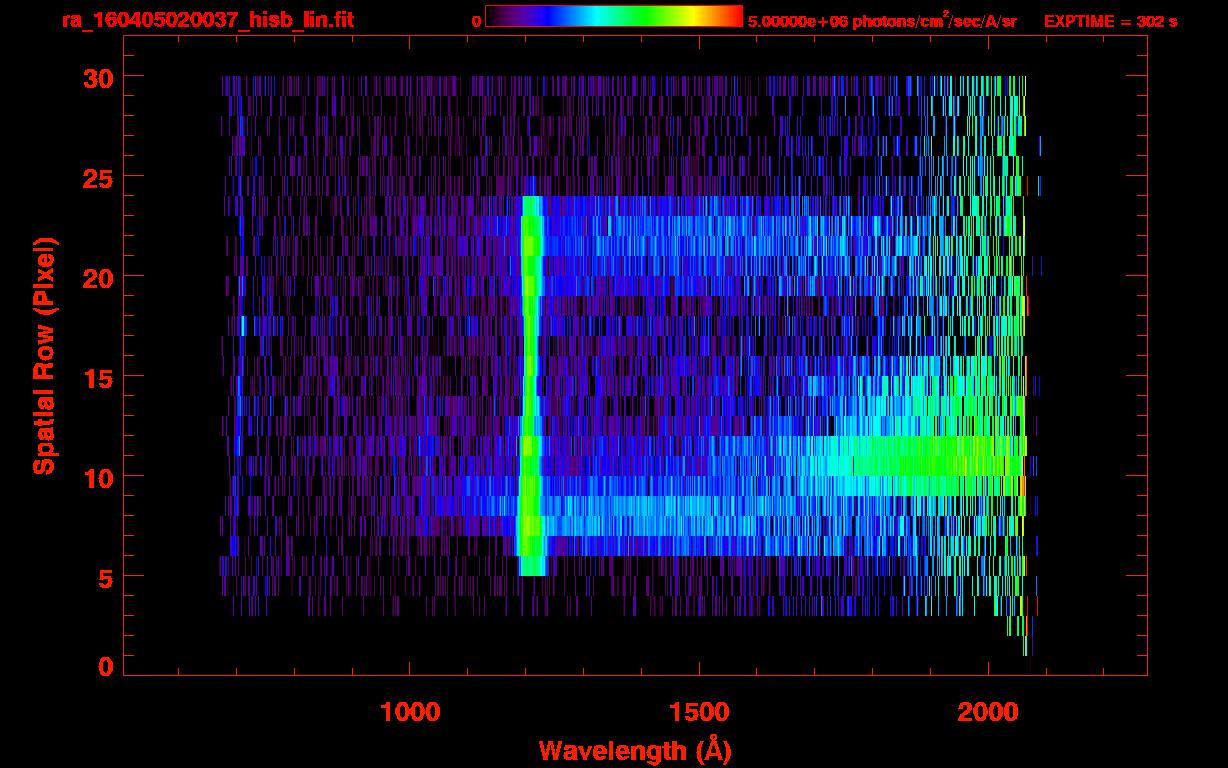
Task: Click the Wavelength (Å) axis title
Action: click(x=635, y=750)
